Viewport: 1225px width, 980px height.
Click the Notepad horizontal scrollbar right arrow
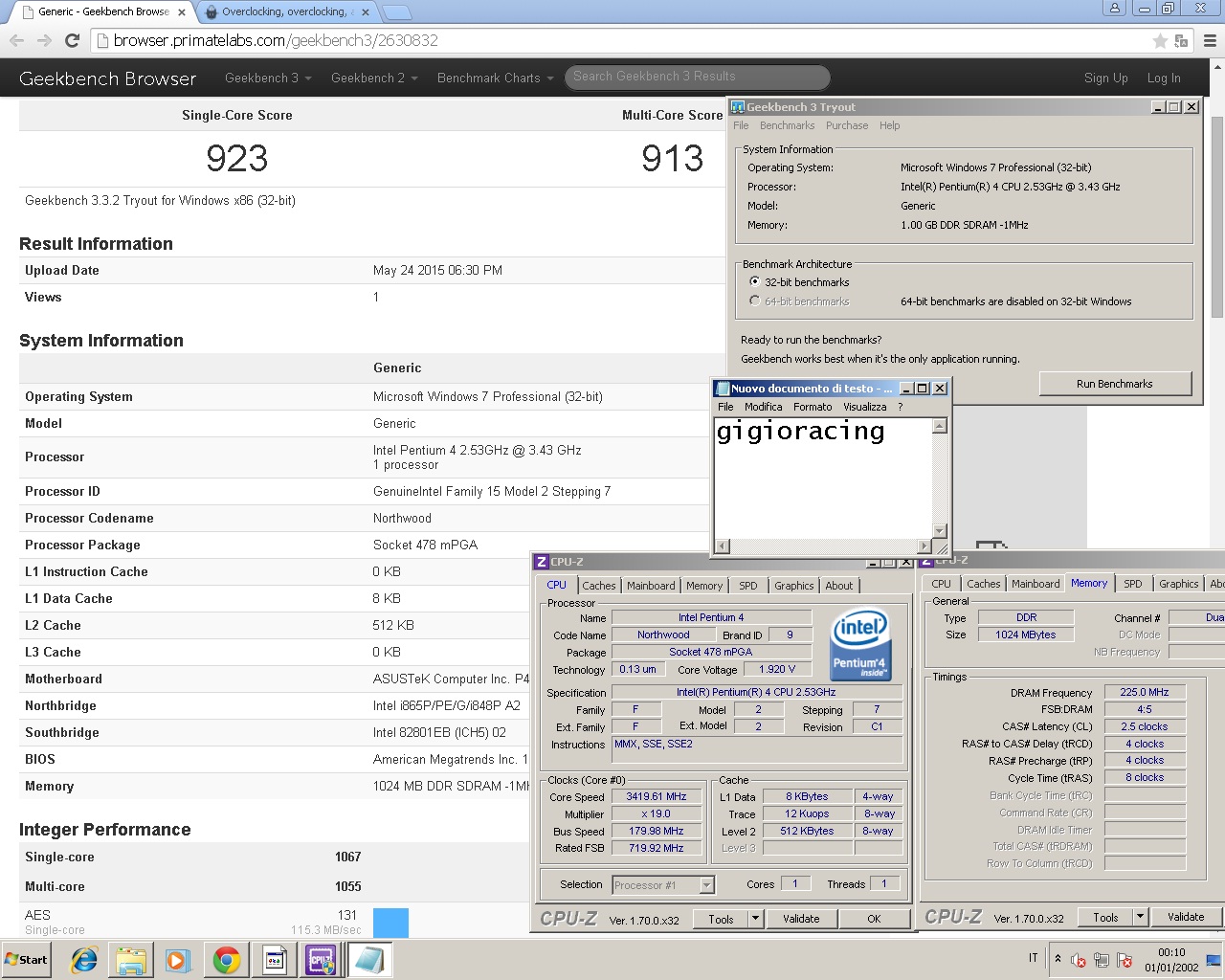coord(924,546)
